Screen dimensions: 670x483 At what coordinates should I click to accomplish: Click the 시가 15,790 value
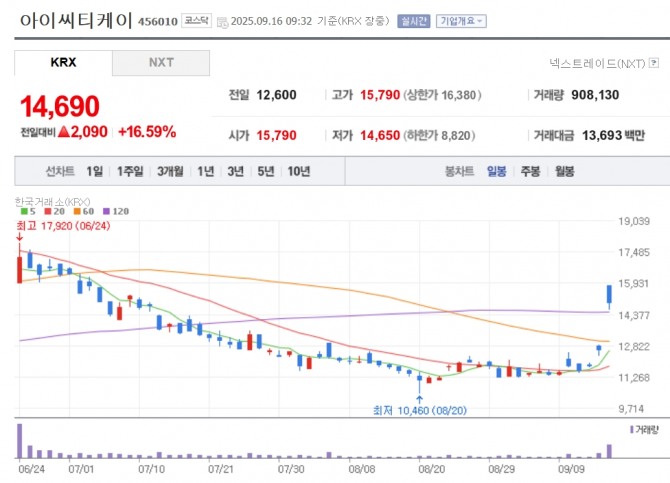pos(276,135)
